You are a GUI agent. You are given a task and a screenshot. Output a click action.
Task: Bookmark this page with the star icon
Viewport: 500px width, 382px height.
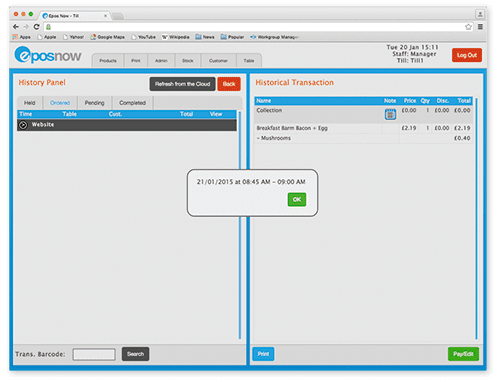tap(468, 27)
